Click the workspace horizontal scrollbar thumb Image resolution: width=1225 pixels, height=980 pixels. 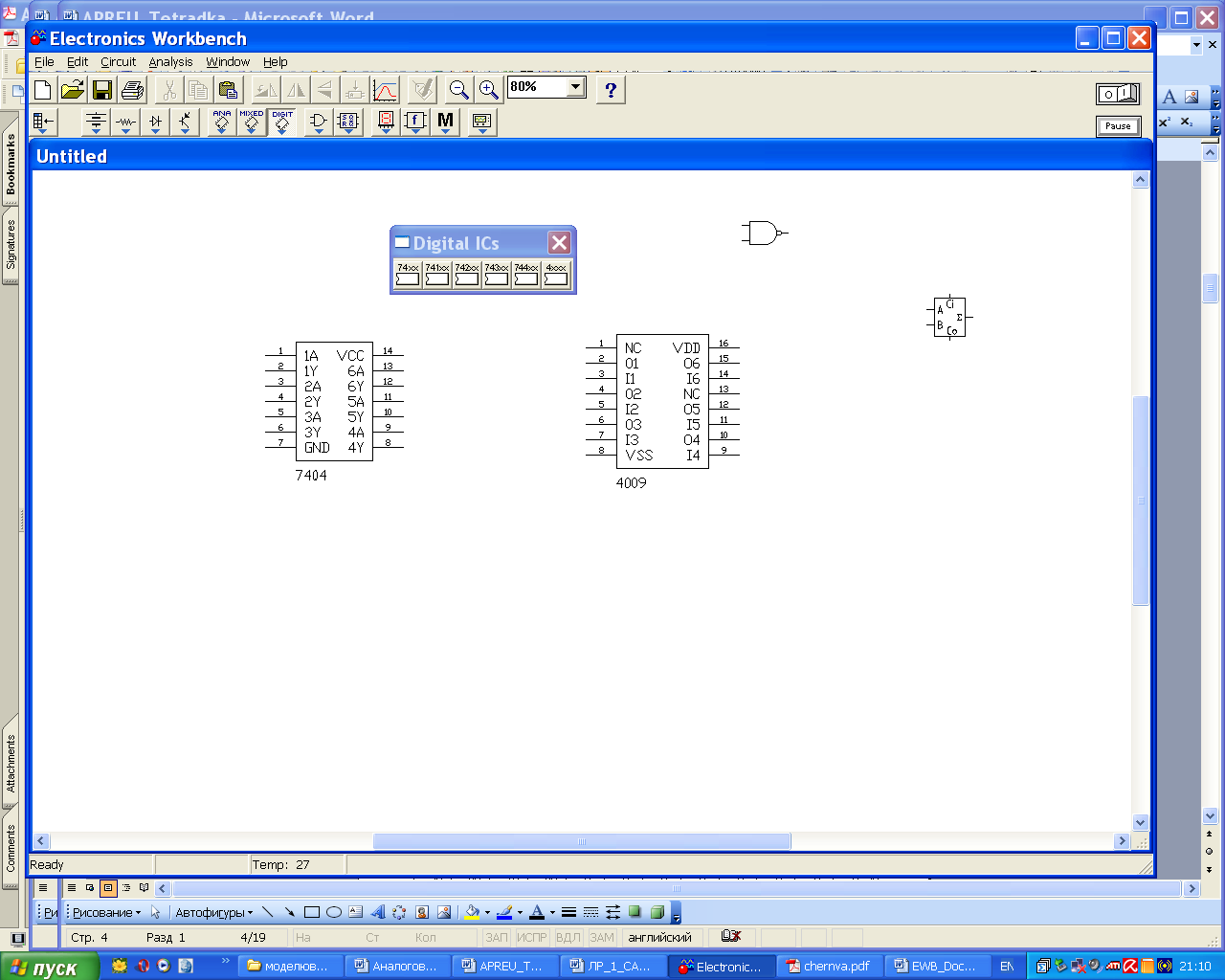582,841
